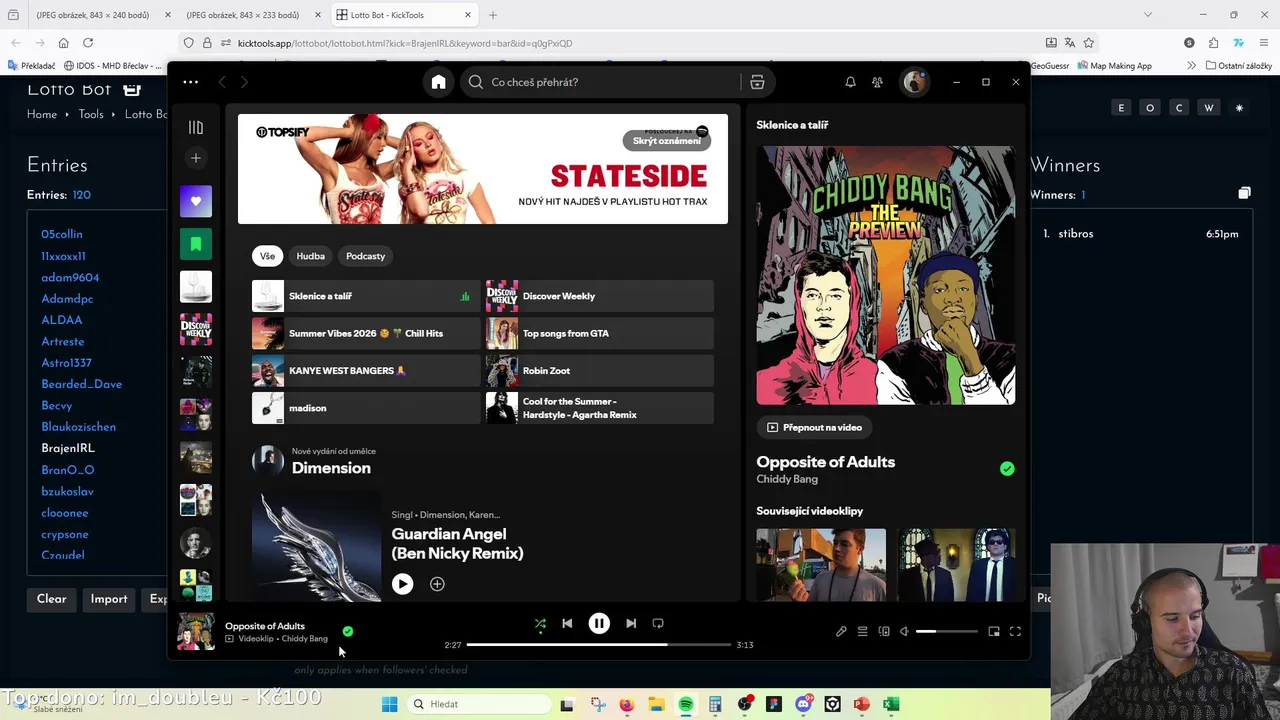The height and width of the screenshot is (720, 1280).
Task: Adjust the Spotify volume slider
Action: click(x=947, y=631)
